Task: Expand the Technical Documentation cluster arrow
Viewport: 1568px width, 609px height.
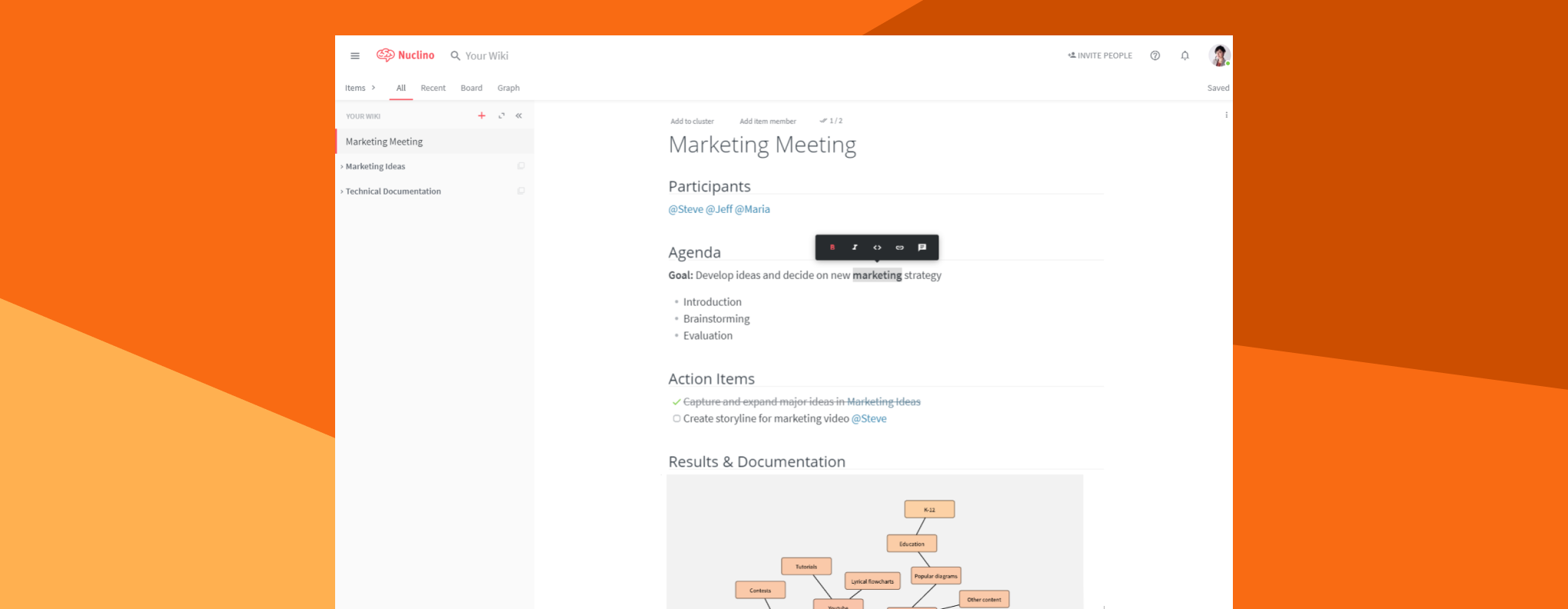Action: tap(342, 191)
